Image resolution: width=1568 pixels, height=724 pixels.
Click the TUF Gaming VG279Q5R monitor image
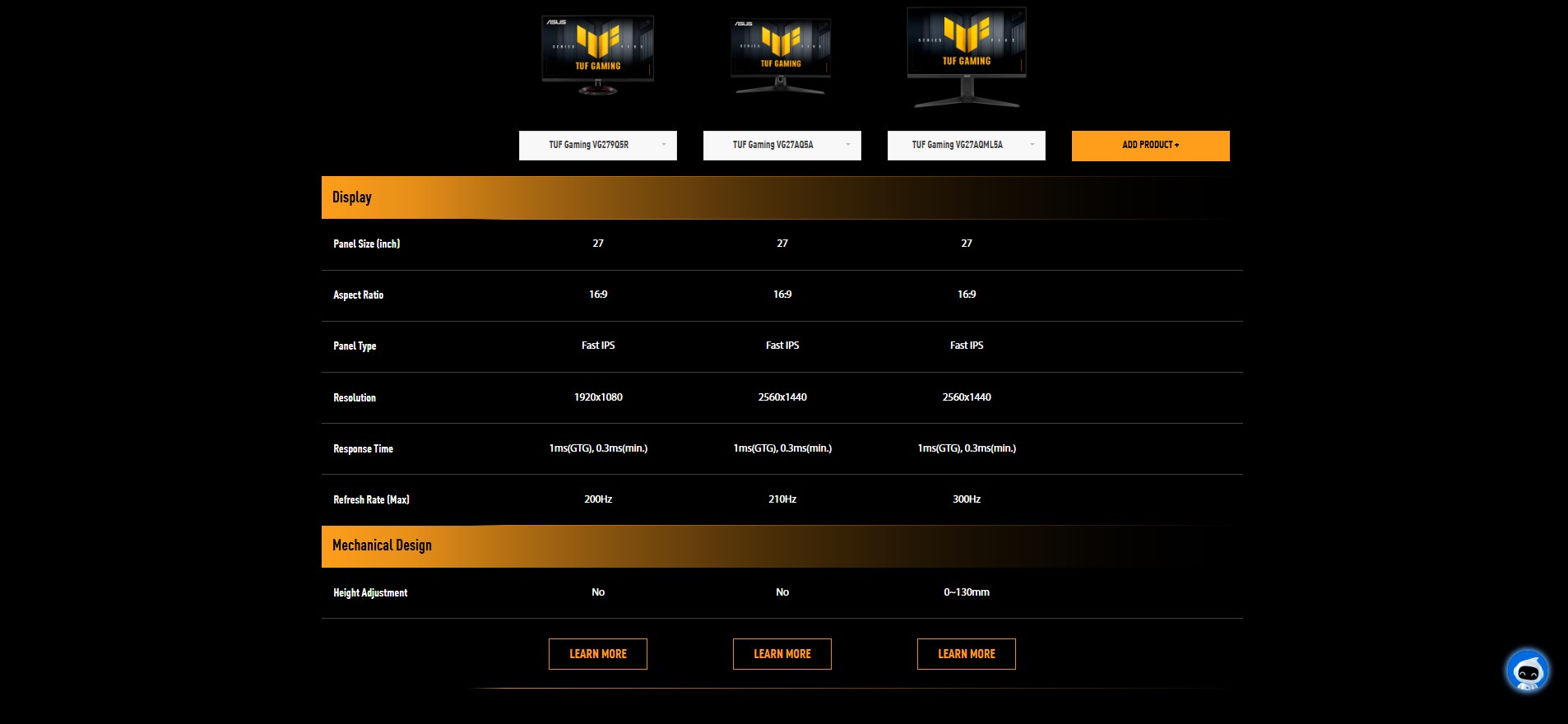[x=598, y=55]
